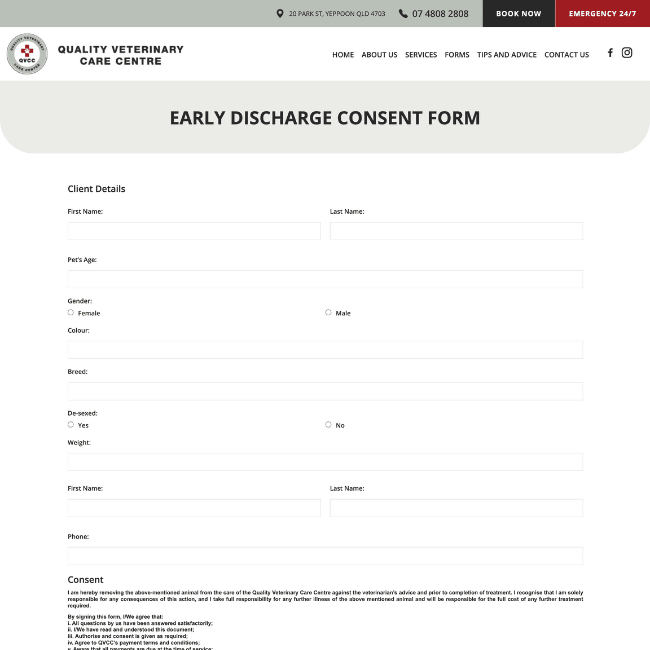Open the Contact Us page
Image resolution: width=650 pixels, height=650 pixels.
point(566,55)
